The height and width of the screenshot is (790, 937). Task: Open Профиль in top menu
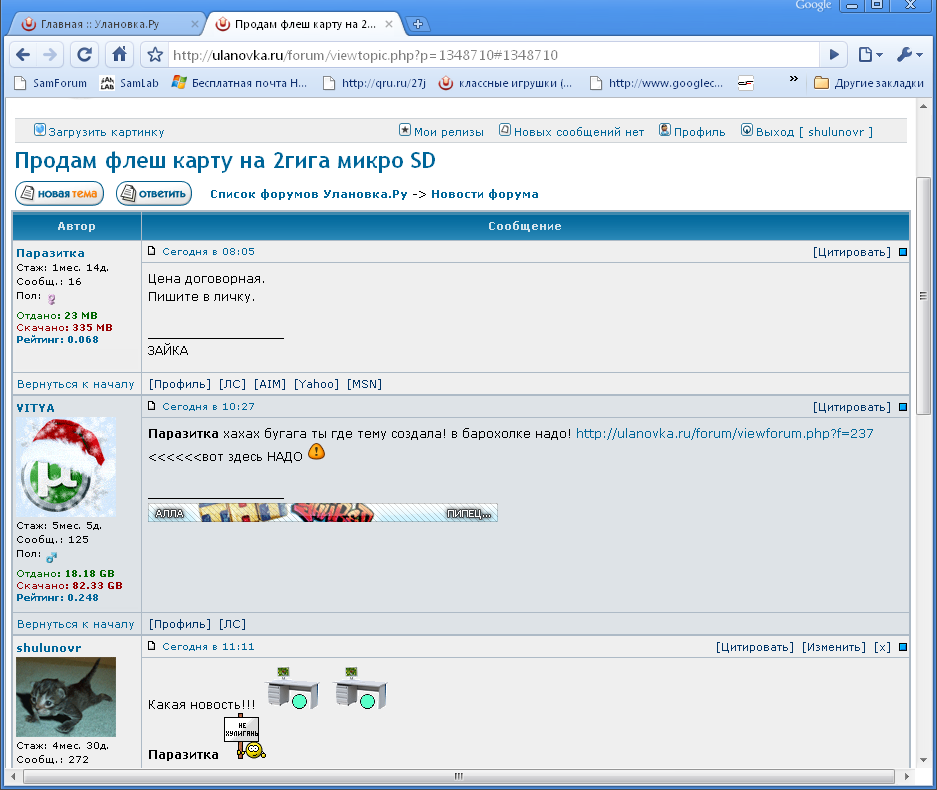coord(692,131)
